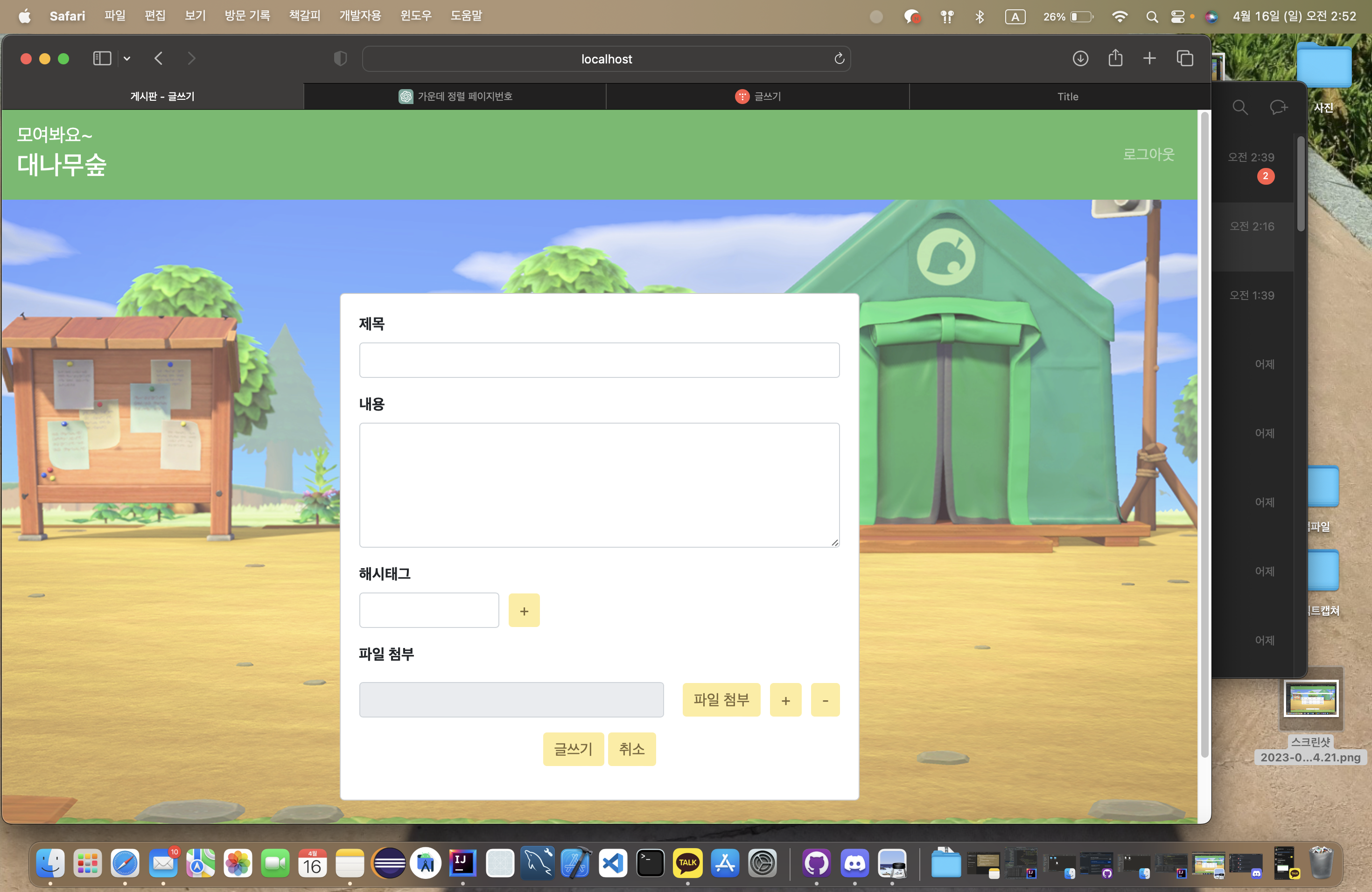Click the 로그아웃 link
Screen dimensions: 1372x892
point(1148,154)
